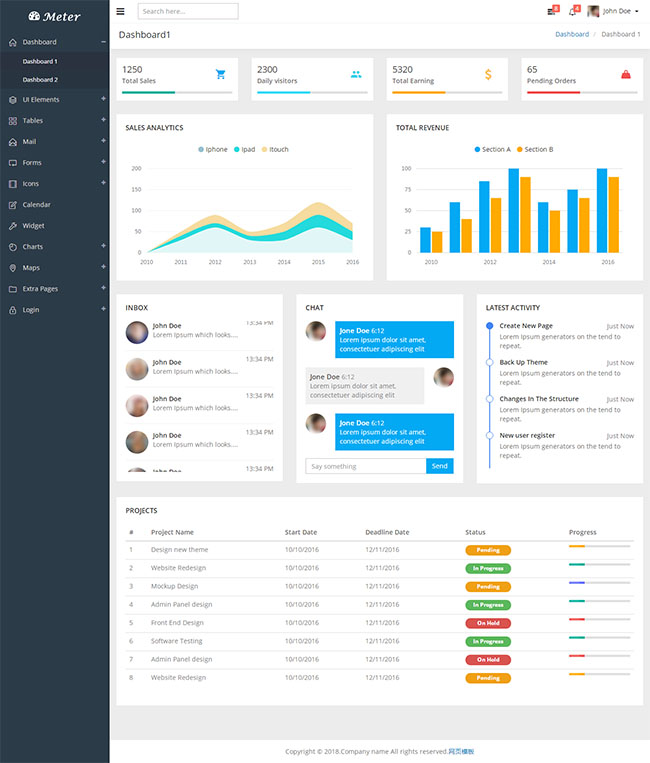Open the messages icon in header

pyautogui.click(x=551, y=12)
